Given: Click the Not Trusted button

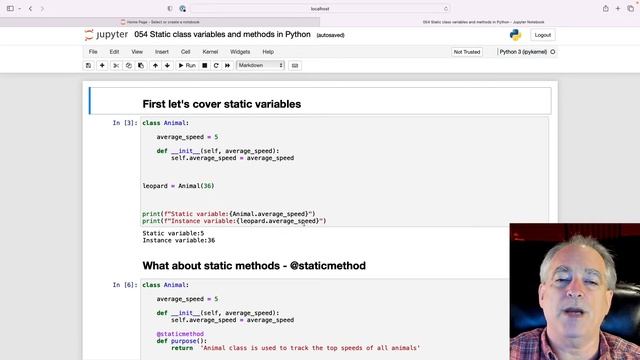Looking at the screenshot, I should (467, 52).
